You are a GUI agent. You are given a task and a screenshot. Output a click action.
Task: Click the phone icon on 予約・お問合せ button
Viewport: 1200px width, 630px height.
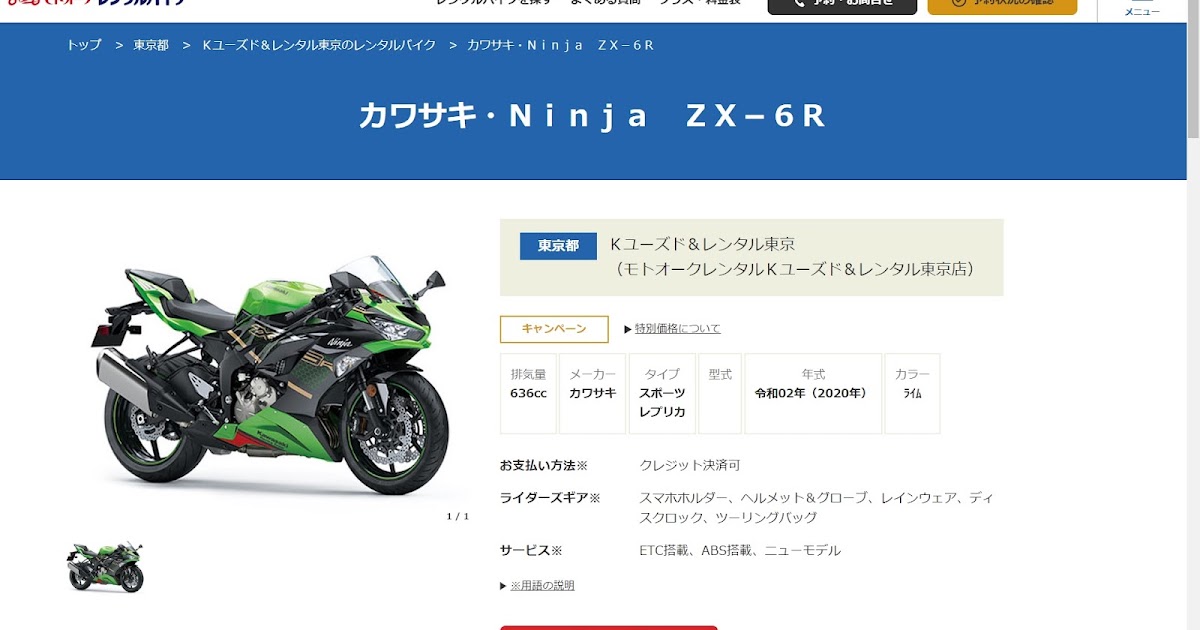pyautogui.click(x=799, y=3)
